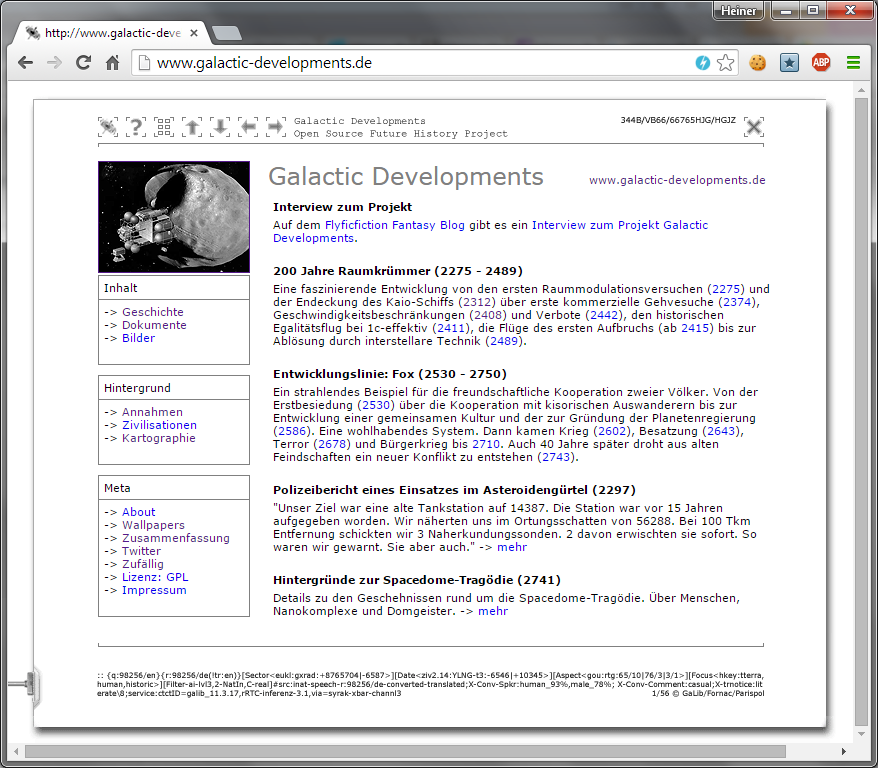This screenshot has width=878, height=768.
Task: Click the vertical scrollbar thumb
Action: point(861,411)
